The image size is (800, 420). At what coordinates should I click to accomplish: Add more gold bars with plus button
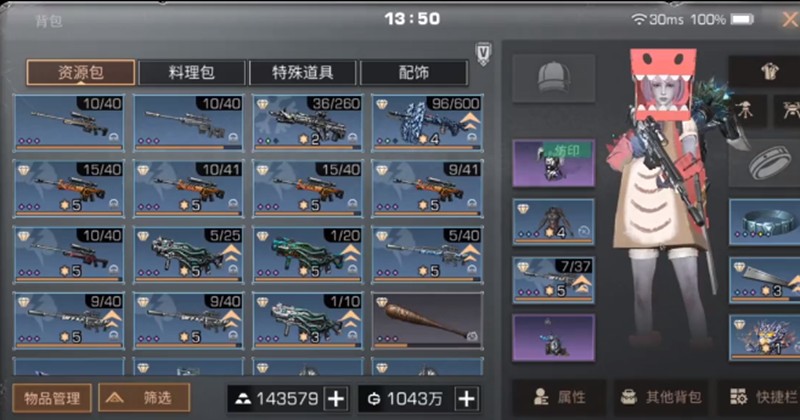pyautogui.click(x=336, y=399)
